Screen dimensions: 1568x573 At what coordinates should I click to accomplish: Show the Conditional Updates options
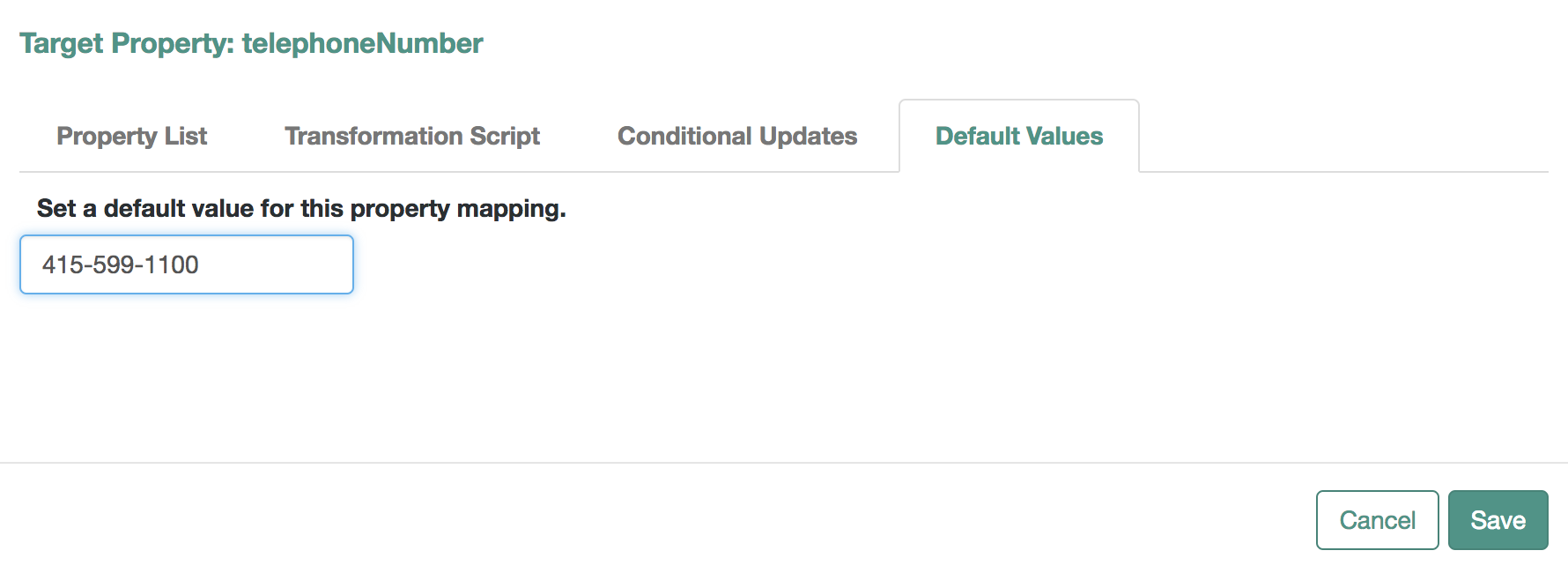pos(737,136)
